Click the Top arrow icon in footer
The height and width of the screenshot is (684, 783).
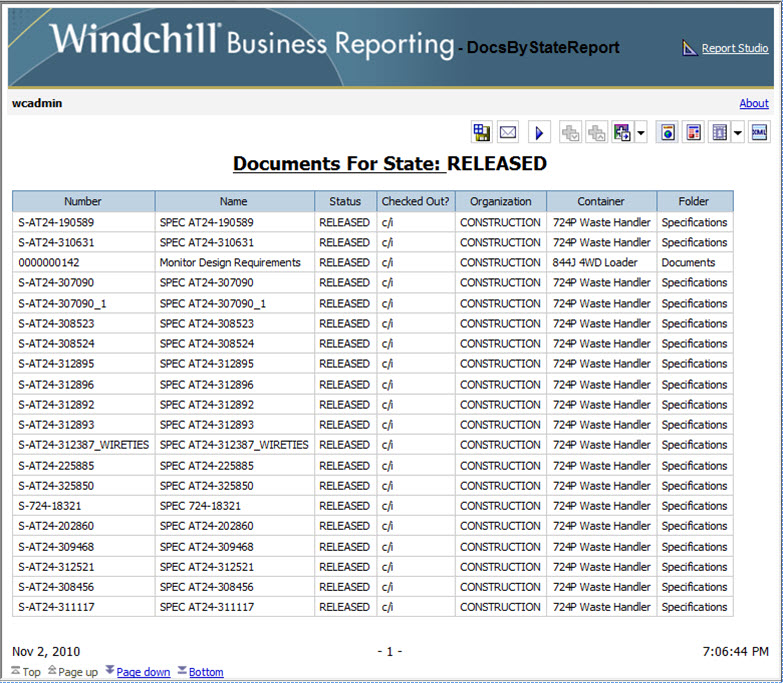(x=16, y=671)
